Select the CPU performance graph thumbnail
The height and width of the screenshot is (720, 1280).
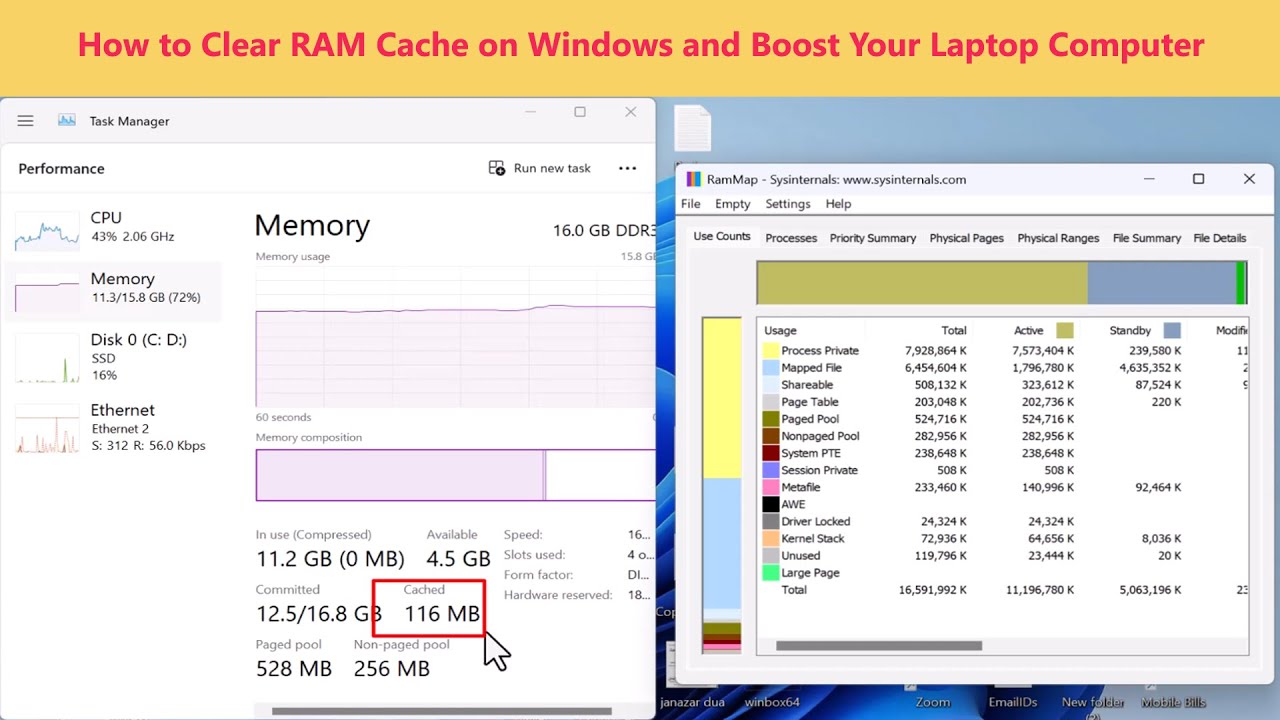click(x=47, y=229)
